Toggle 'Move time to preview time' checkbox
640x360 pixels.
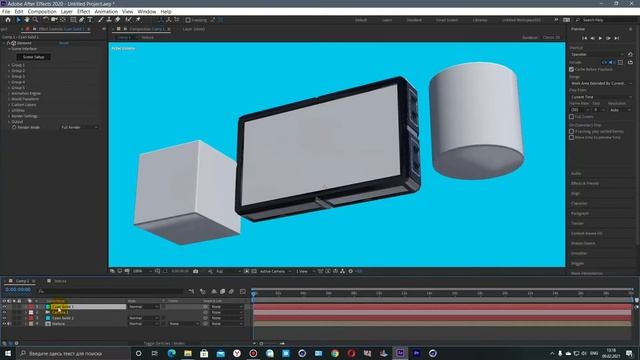click(571, 138)
